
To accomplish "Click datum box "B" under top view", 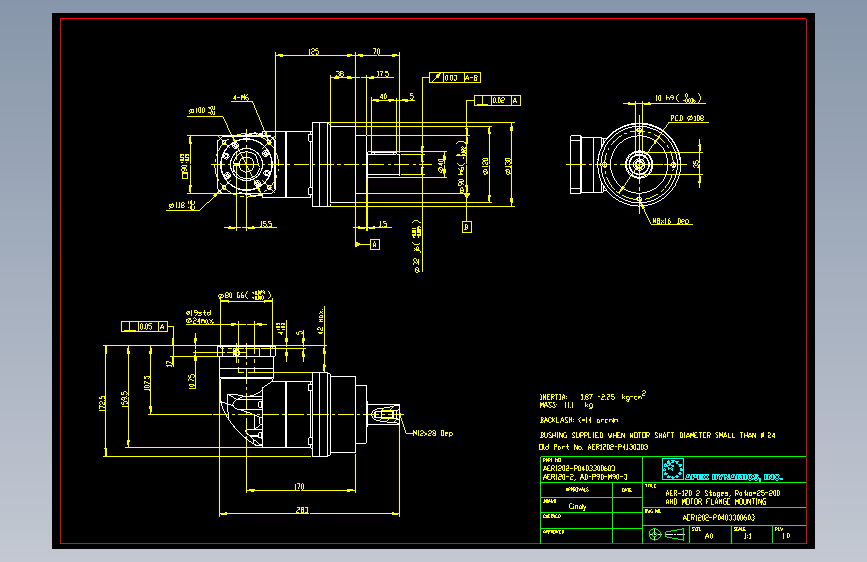I will (x=467, y=227).
